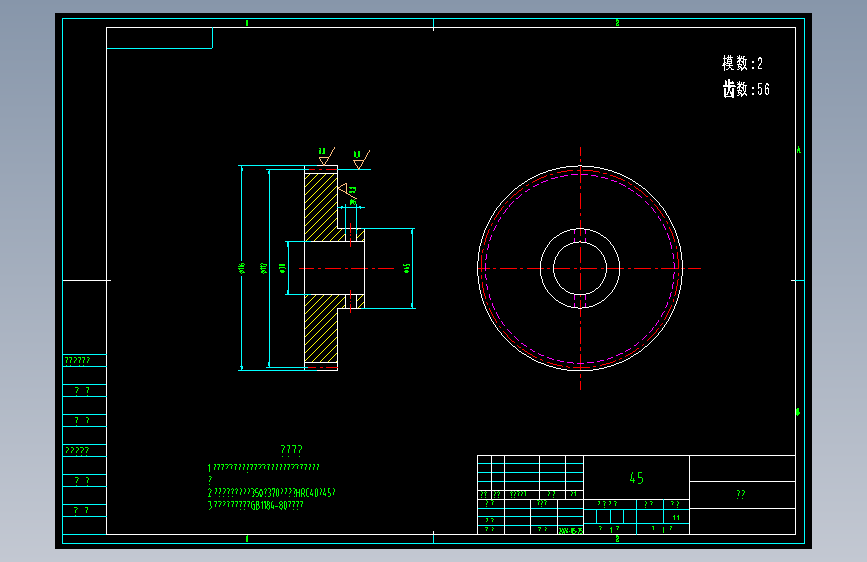Screen dimensions: 867x562
Task: Pick the lower yellow hatched section area
Action: [x=321, y=329]
